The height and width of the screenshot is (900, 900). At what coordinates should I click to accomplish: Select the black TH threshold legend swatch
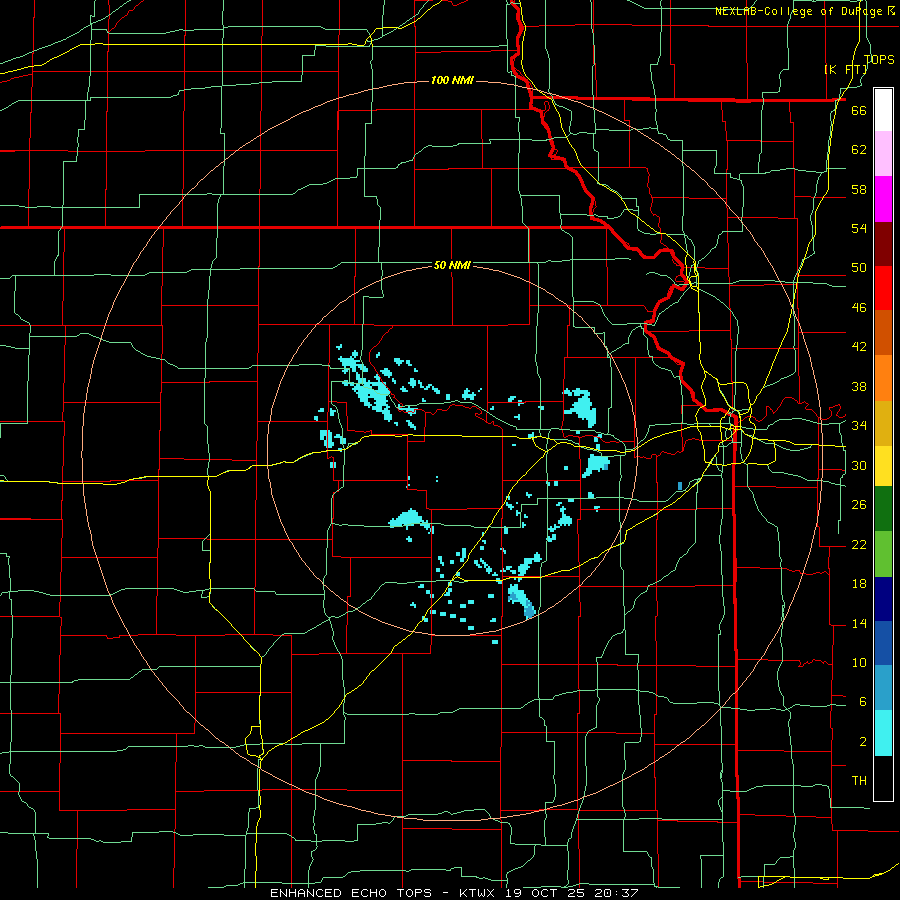(x=883, y=778)
